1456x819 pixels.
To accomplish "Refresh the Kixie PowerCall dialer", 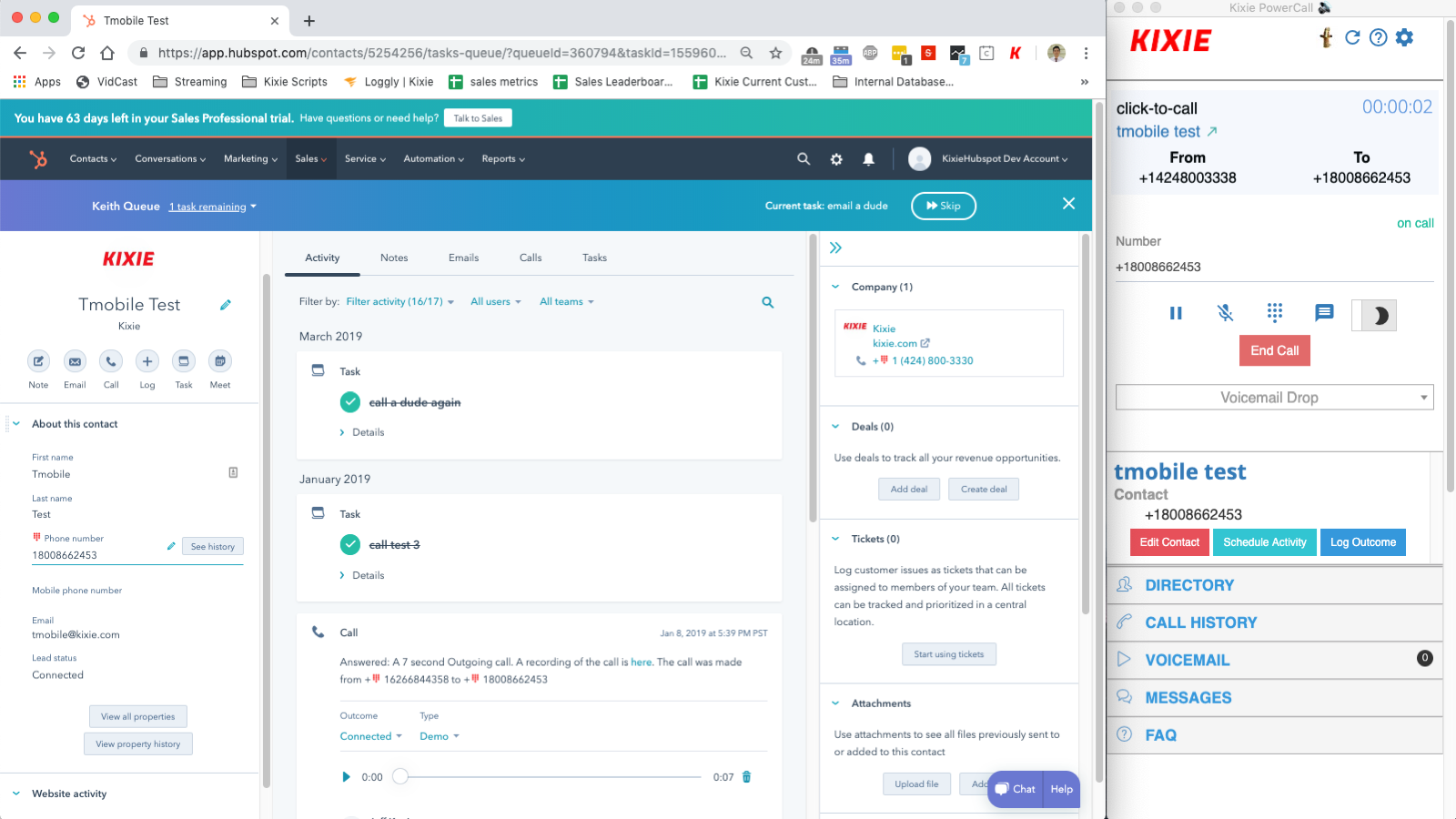I will 1352,37.
